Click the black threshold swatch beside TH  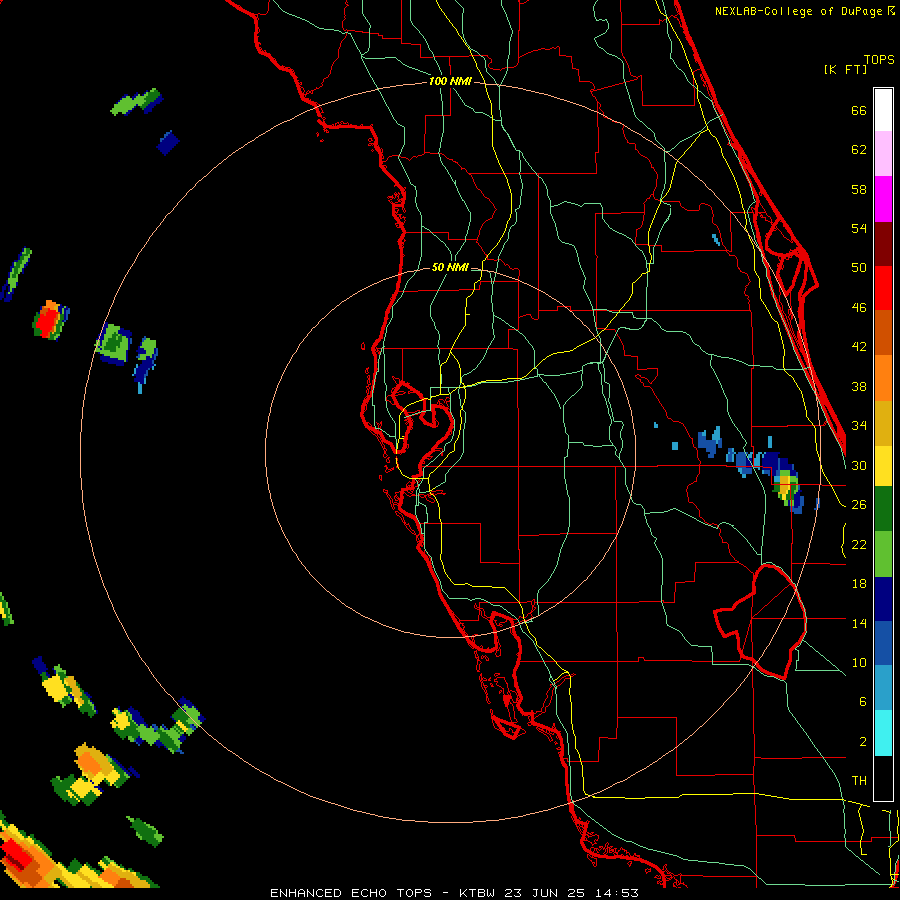click(883, 778)
